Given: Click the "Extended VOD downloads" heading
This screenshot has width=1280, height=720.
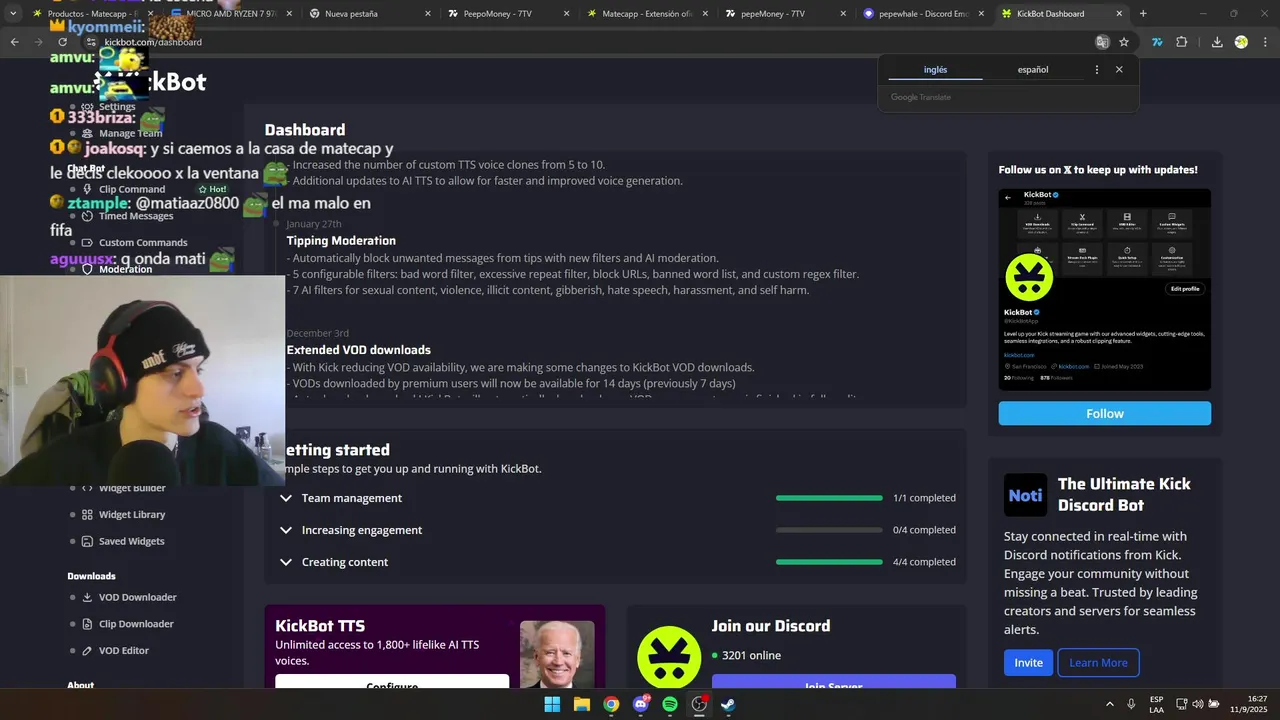Looking at the screenshot, I should [359, 350].
